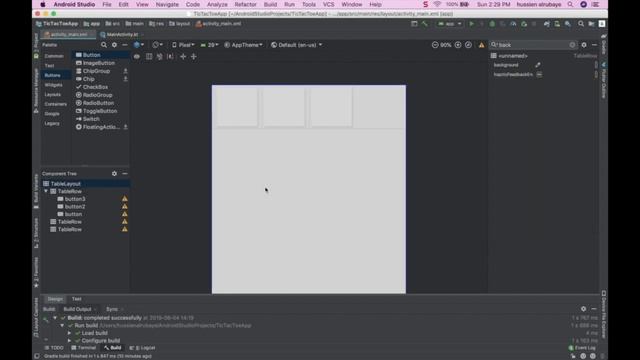
Task: Open the Refactor menu
Action: click(x=245, y=4)
